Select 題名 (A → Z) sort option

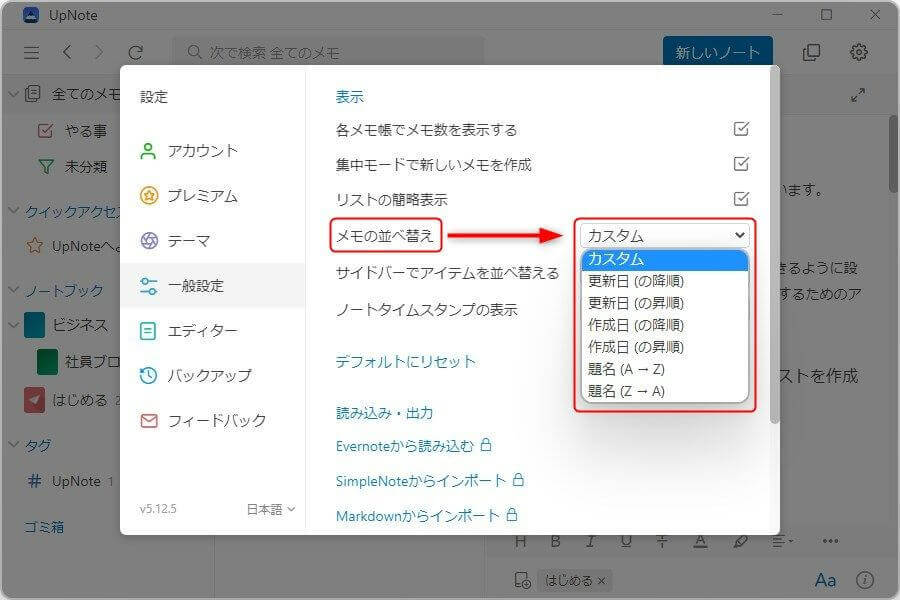[665, 369]
